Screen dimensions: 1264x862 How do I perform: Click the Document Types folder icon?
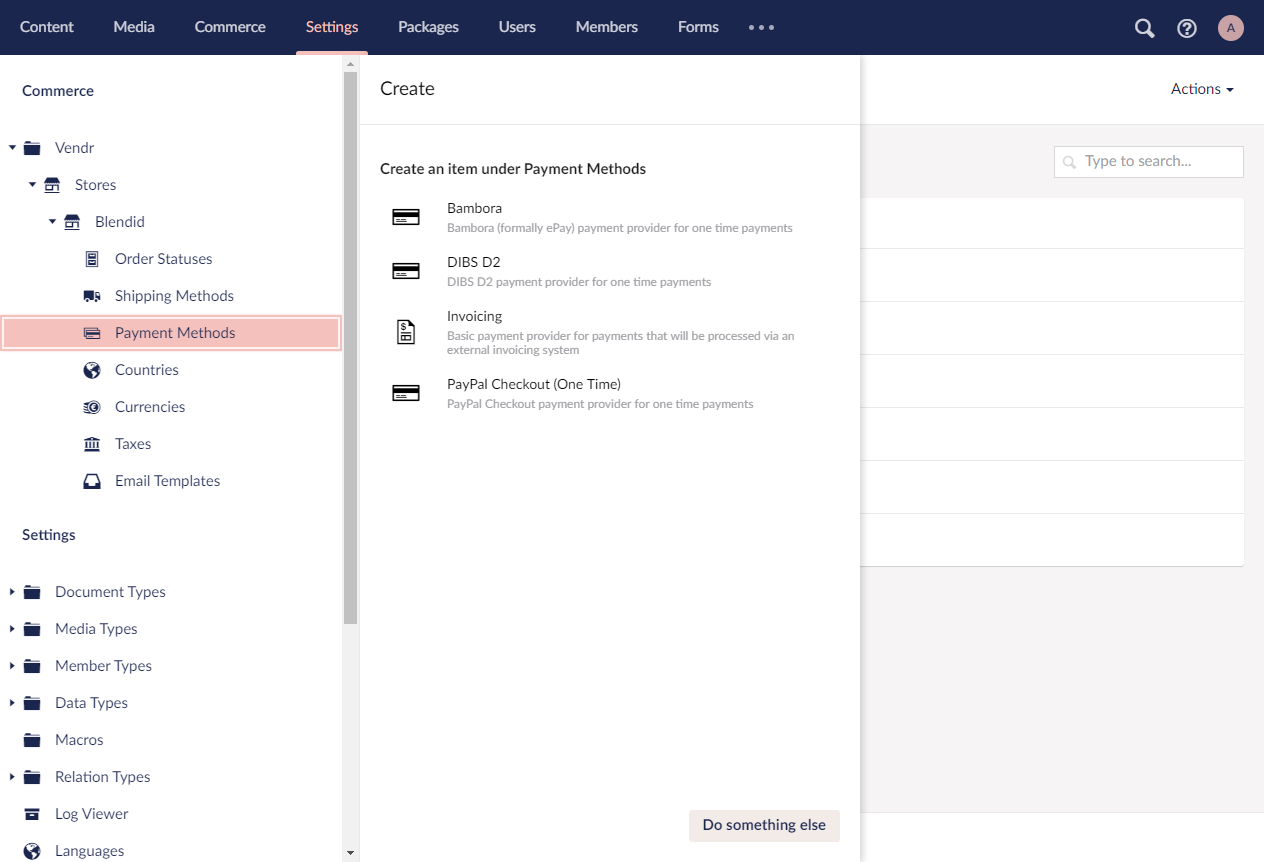tap(32, 592)
